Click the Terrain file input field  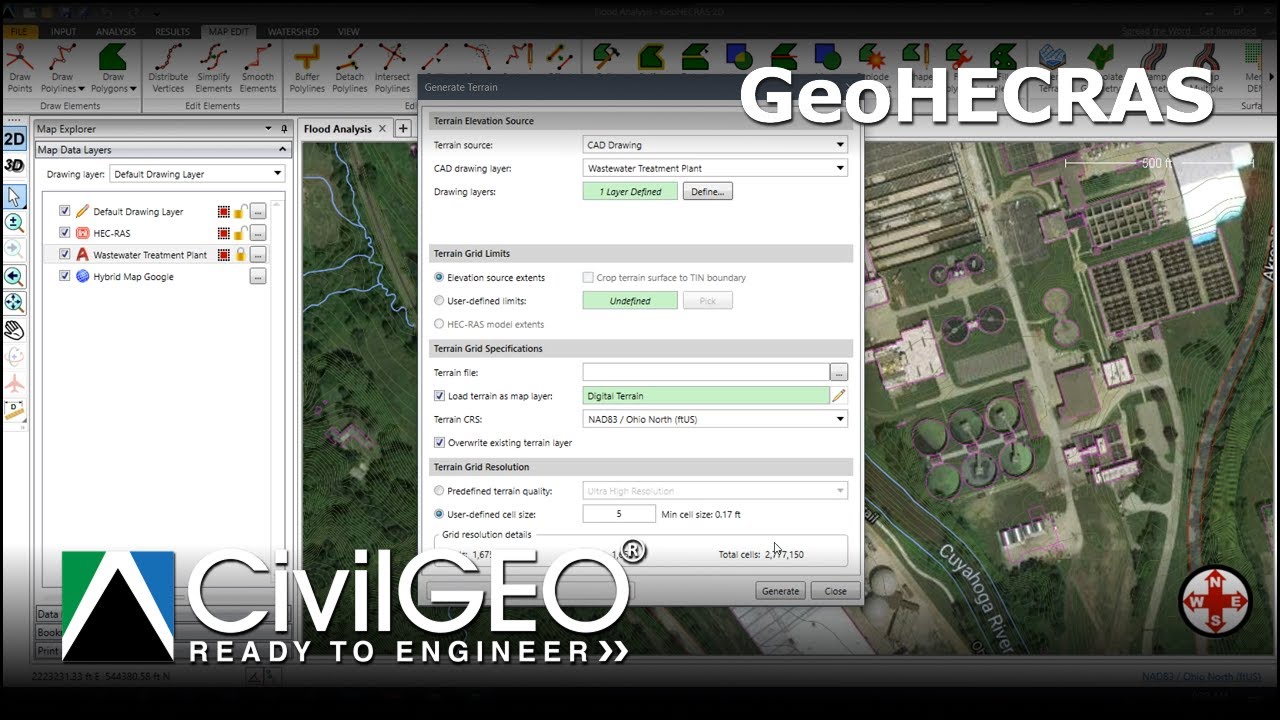click(706, 372)
